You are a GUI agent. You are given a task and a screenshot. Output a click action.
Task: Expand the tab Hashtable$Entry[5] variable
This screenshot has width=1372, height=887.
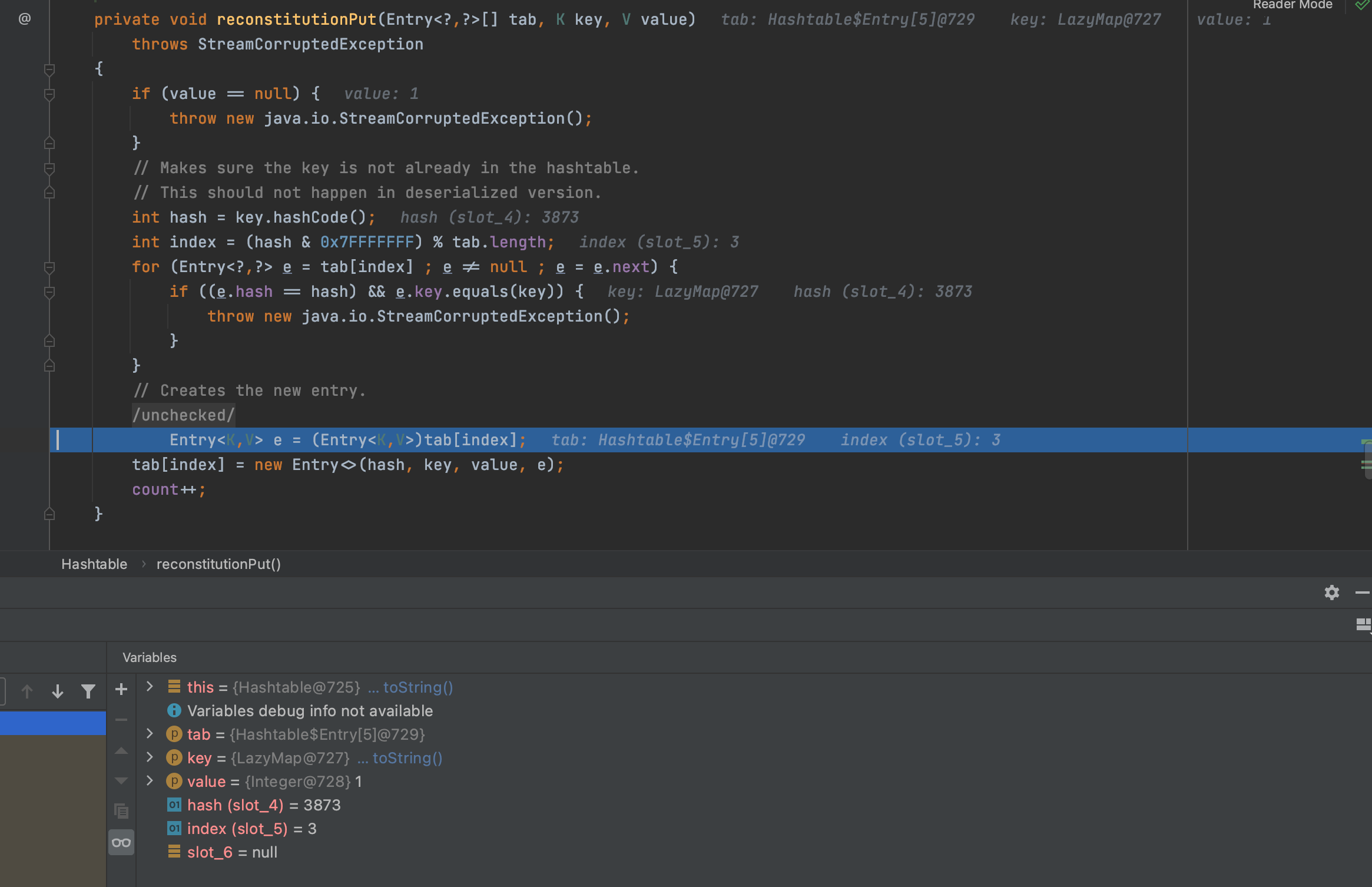(x=150, y=734)
